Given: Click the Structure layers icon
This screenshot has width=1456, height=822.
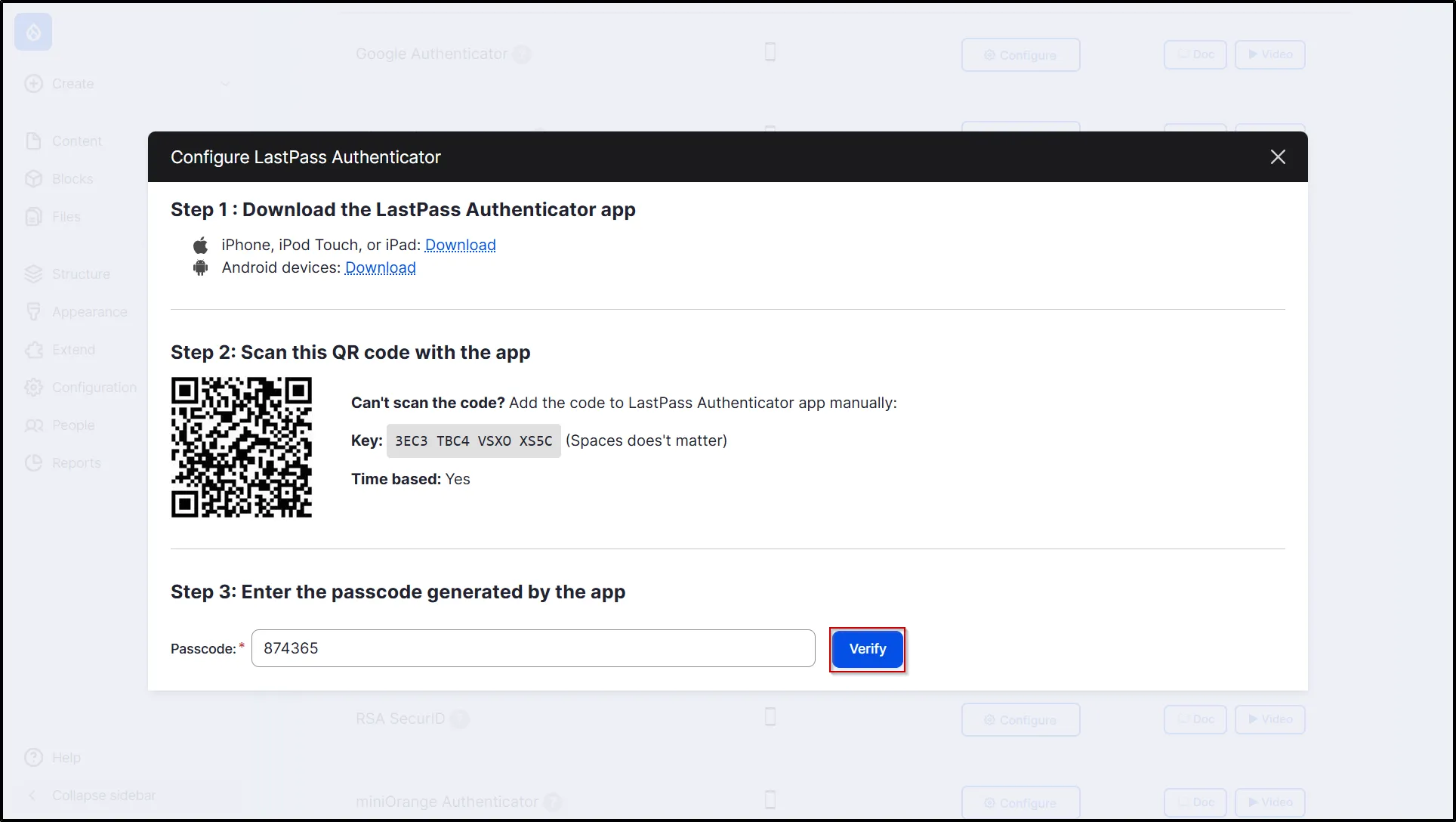Looking at the screenshot, I should click(x=34, y=274).
